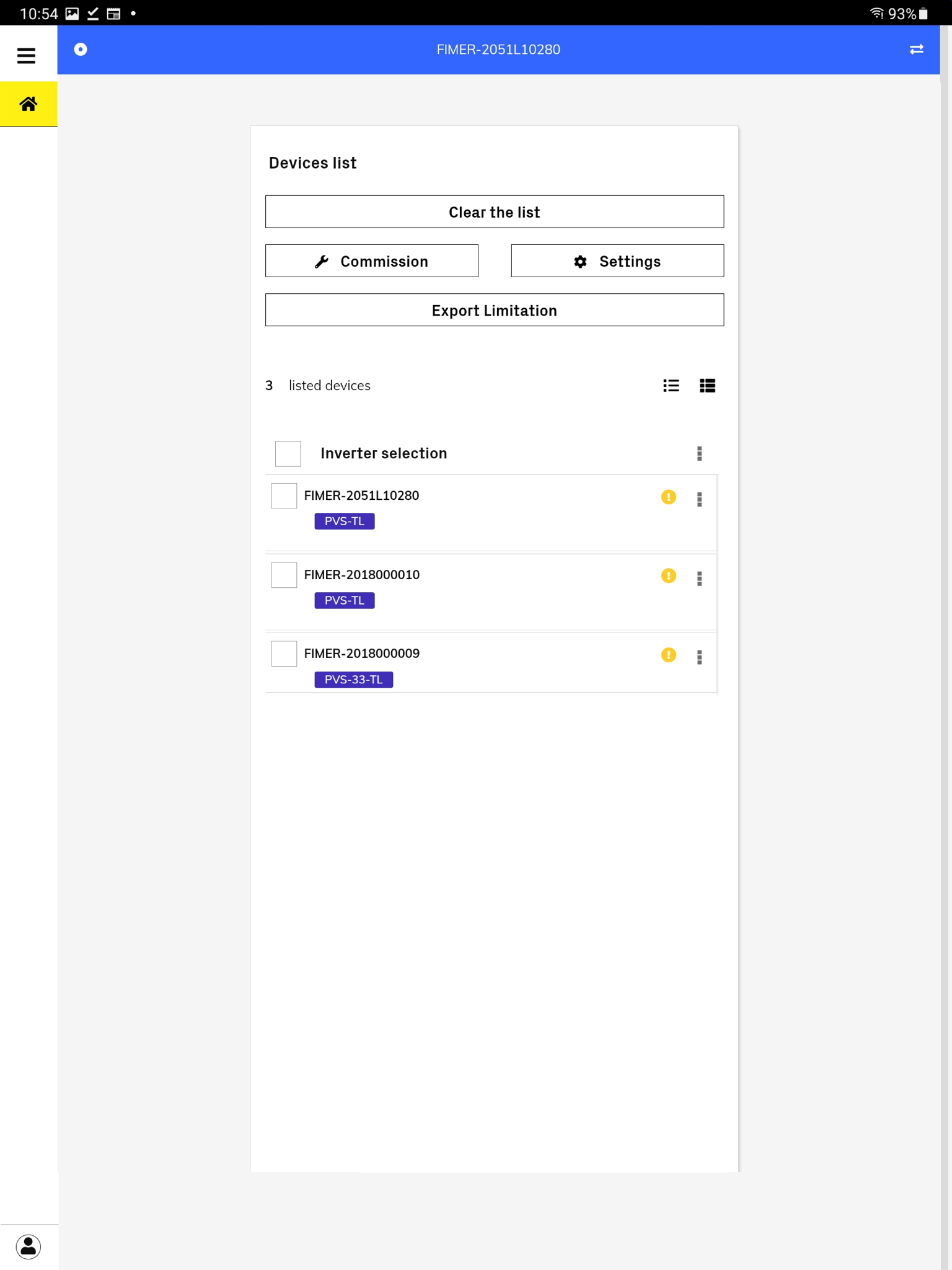Select the FIMER-2018000010 checkbox

(x=284, y=575)
